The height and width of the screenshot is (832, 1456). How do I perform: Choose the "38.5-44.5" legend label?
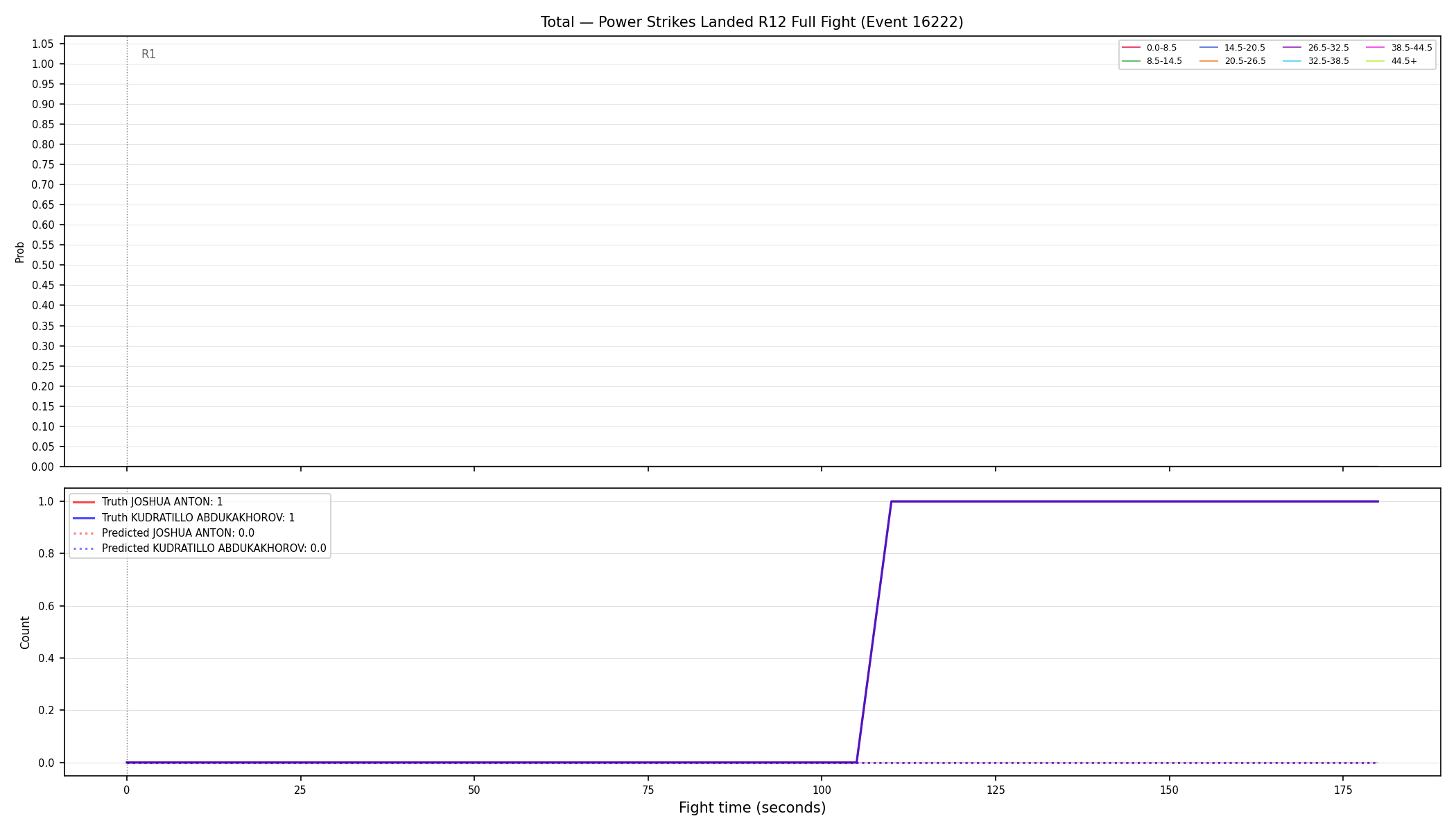coord(1412,48)
